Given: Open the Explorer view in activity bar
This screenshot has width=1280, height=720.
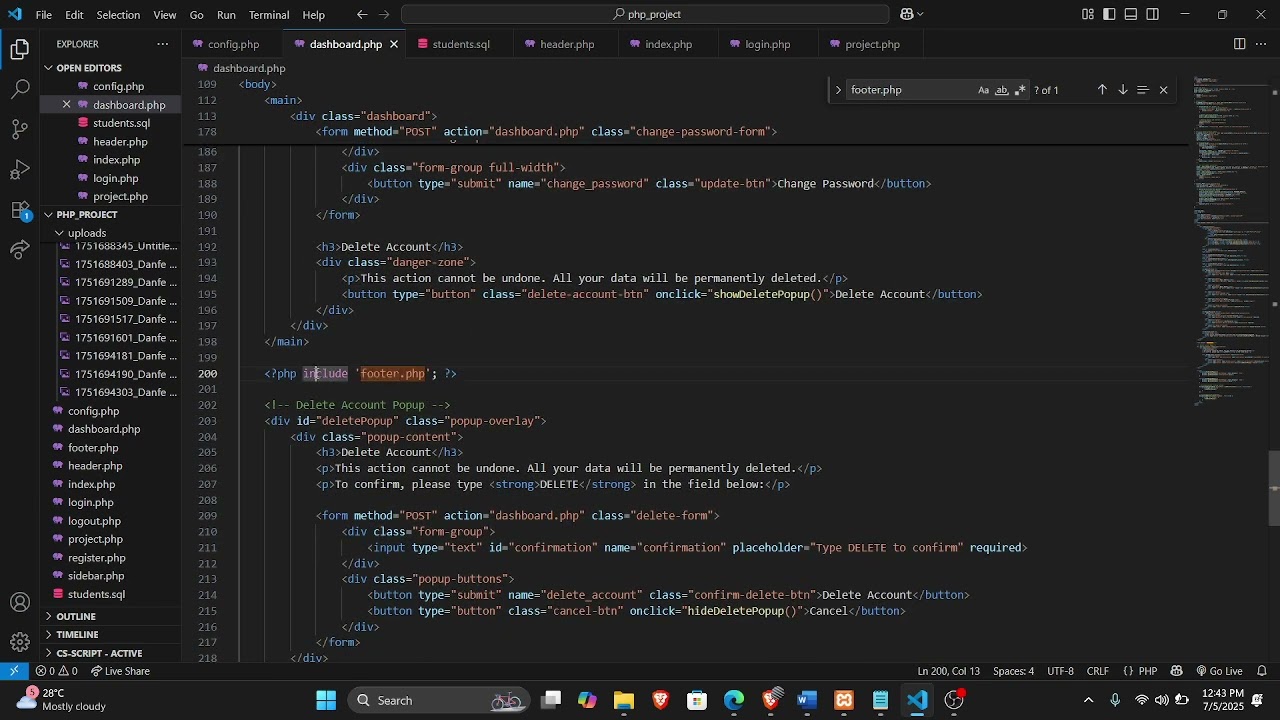Looking at the screenshot, I should pyautogui.click(x=20, y=49).
